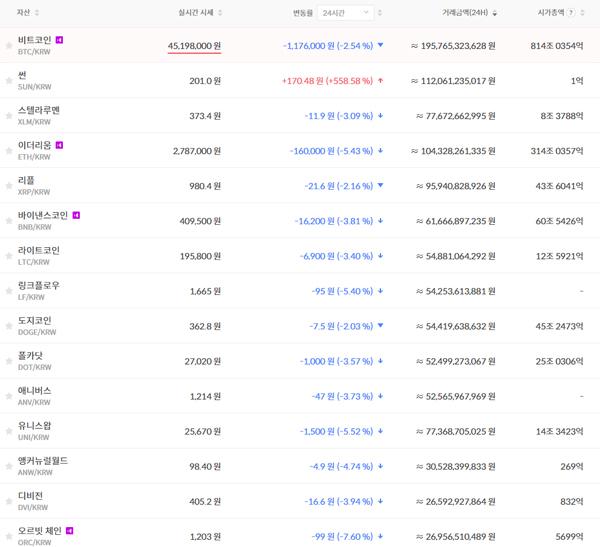
Task: Click the 45조 2473억 market cap
Action: tap(559, 327)
